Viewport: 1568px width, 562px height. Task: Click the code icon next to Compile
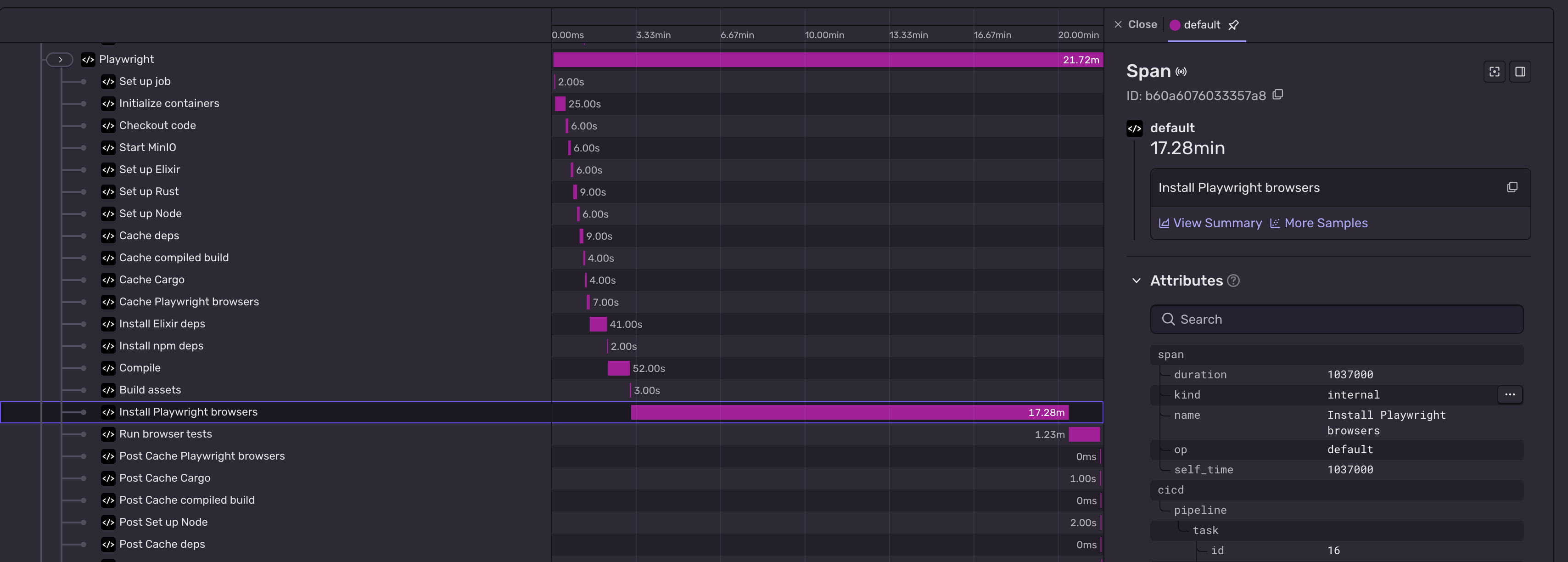coord(108,368)
